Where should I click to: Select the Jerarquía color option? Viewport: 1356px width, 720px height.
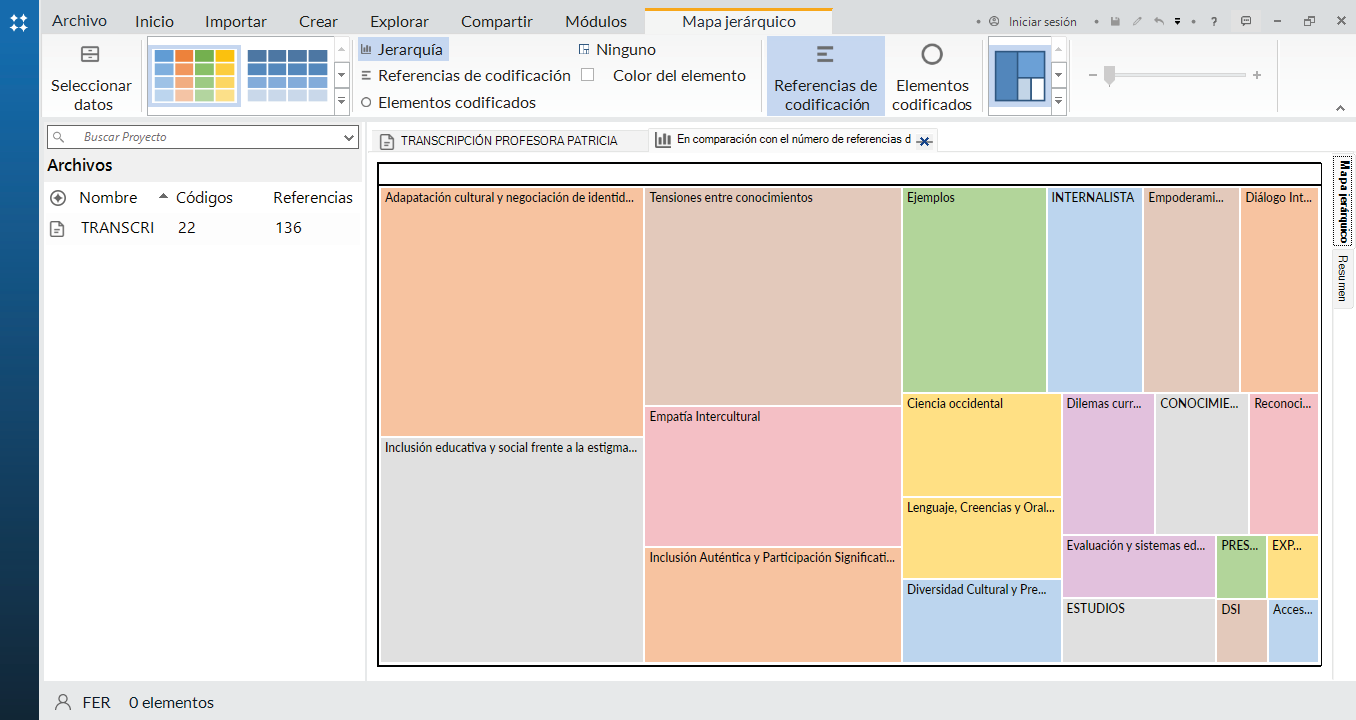click(402, 49)
